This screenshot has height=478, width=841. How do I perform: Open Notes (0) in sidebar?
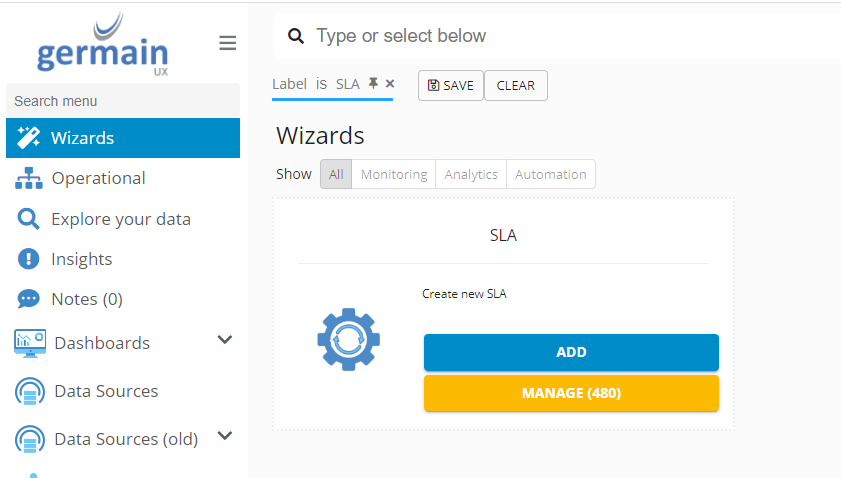(86, 299)
